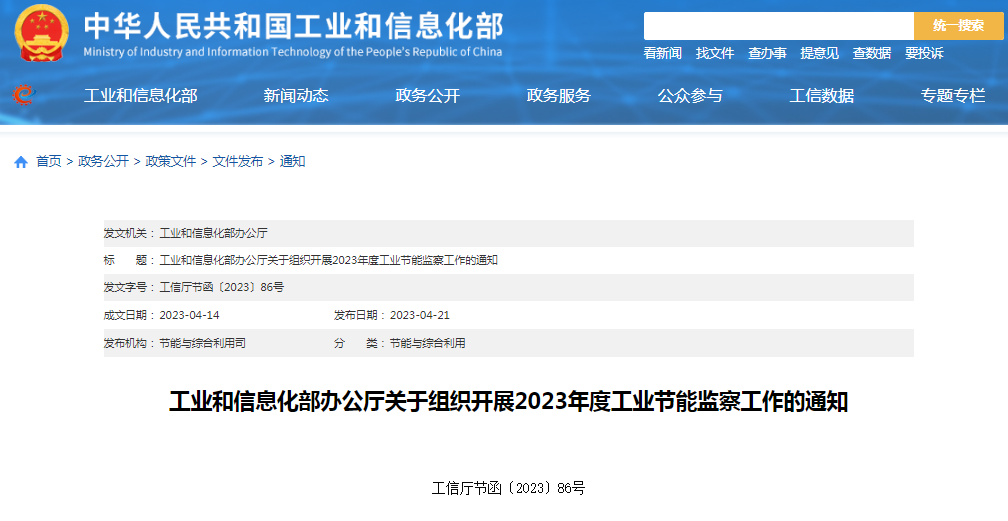Click 成文日期 2023-04-14
The width and height of the screenshot is (1008, 521).
(189, 315)
